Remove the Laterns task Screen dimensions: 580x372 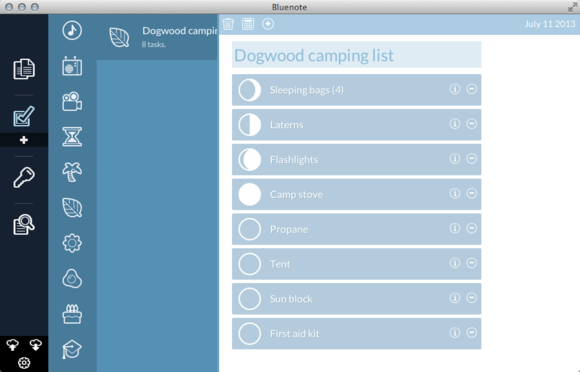[x=472, y=124]
